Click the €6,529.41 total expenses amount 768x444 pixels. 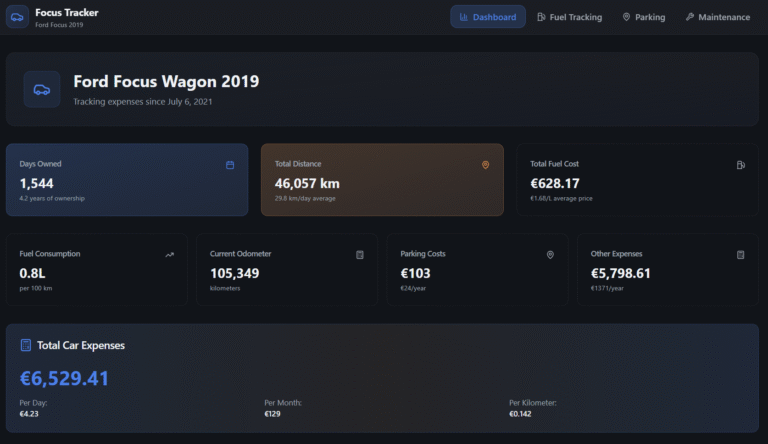pyautogui.click(x=64, y=378)
